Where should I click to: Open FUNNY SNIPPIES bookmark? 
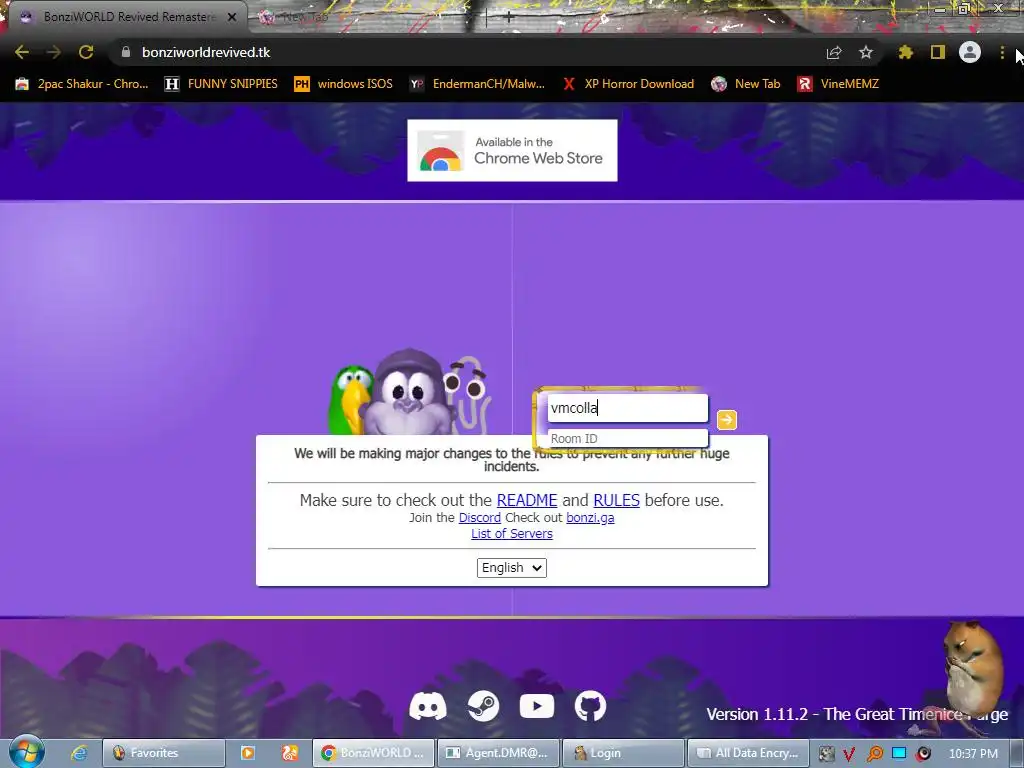coord(221,84)
